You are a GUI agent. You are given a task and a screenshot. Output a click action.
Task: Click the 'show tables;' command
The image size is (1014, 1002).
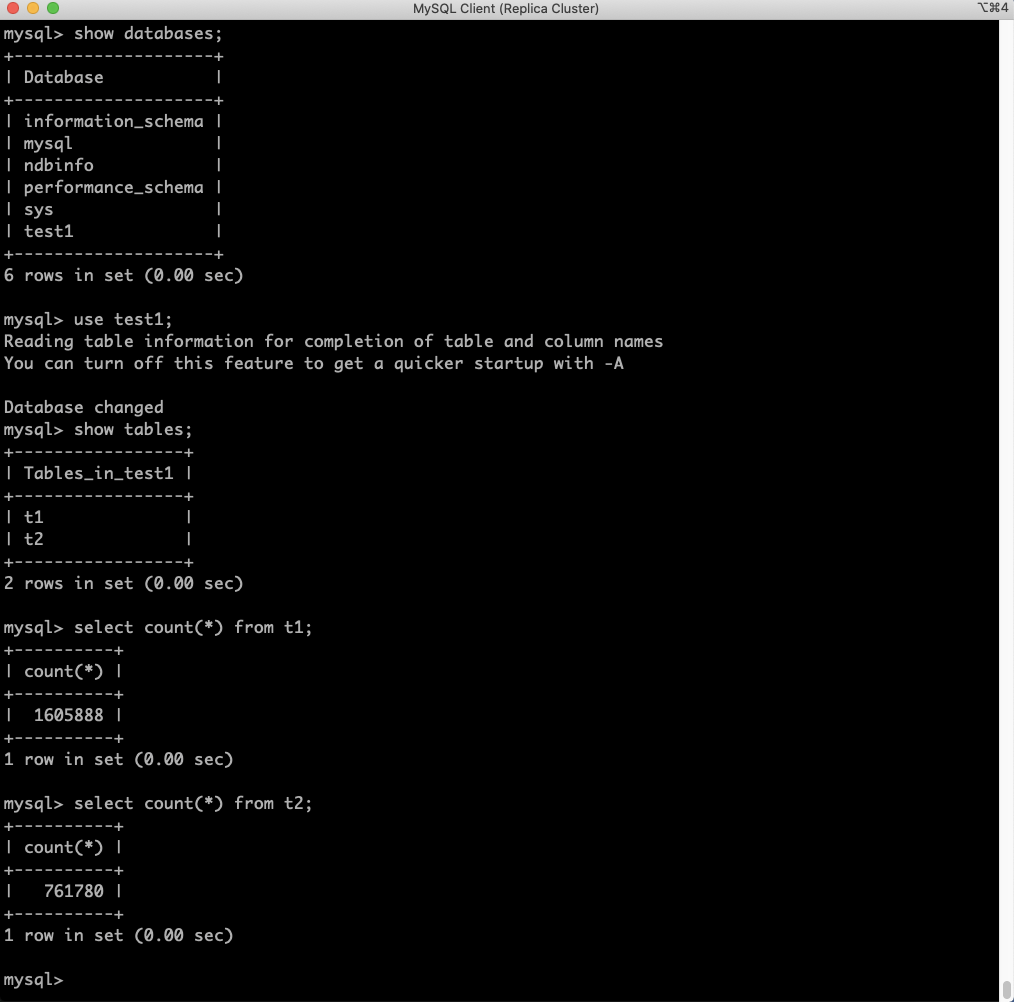(x=133, y=430)
